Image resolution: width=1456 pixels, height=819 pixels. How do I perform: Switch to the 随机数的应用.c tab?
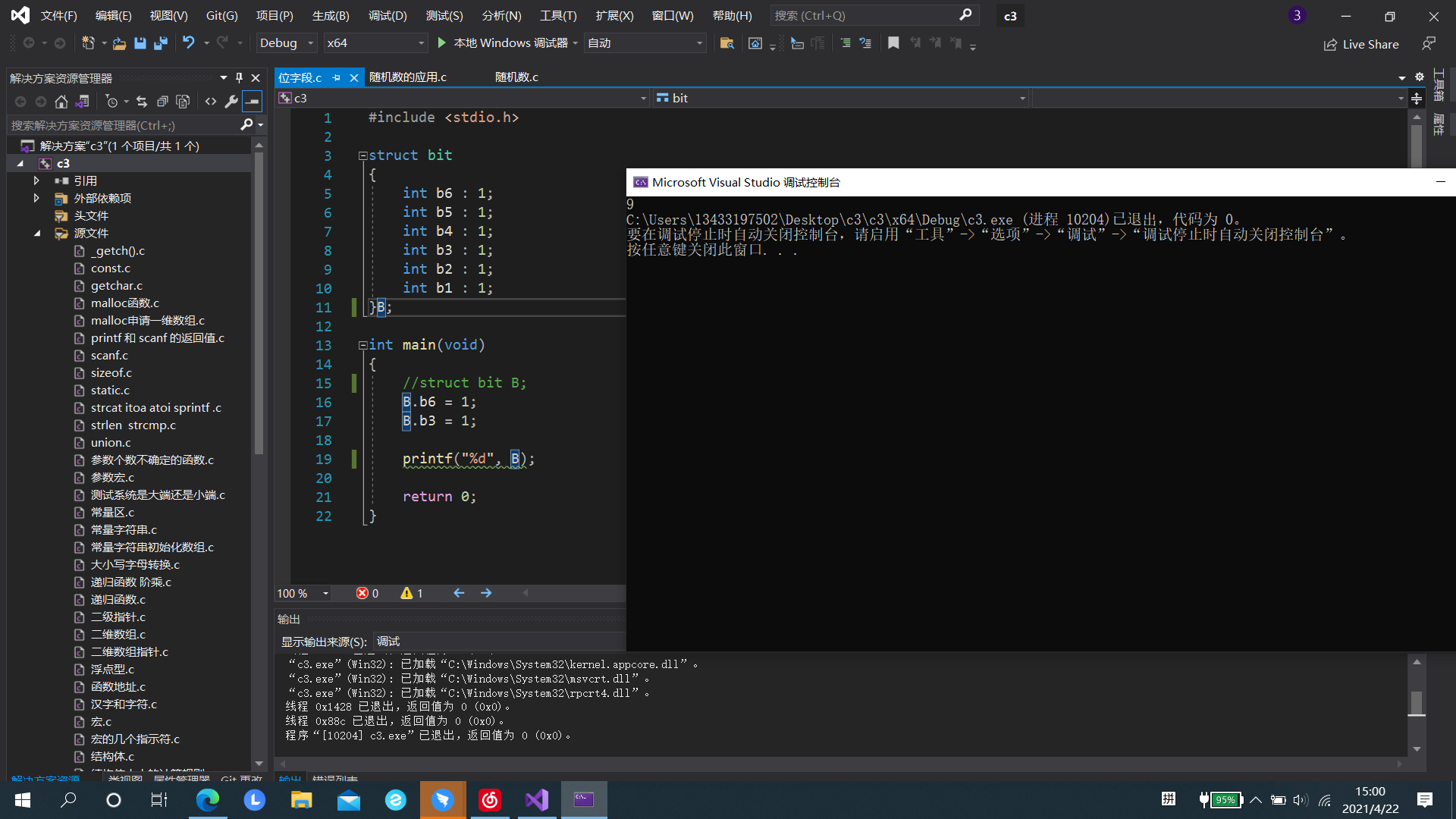408,77
